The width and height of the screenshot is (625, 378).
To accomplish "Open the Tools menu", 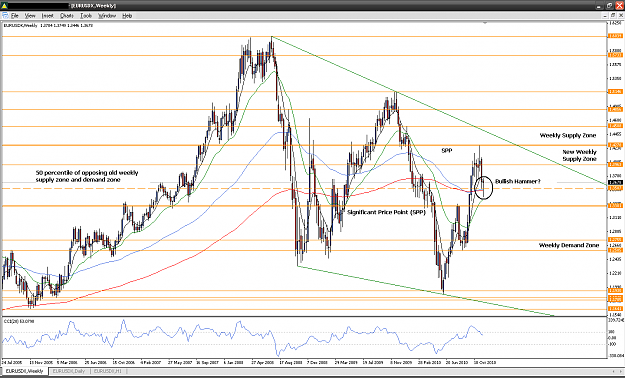I will pyautogui.click(x=86, y=16).
